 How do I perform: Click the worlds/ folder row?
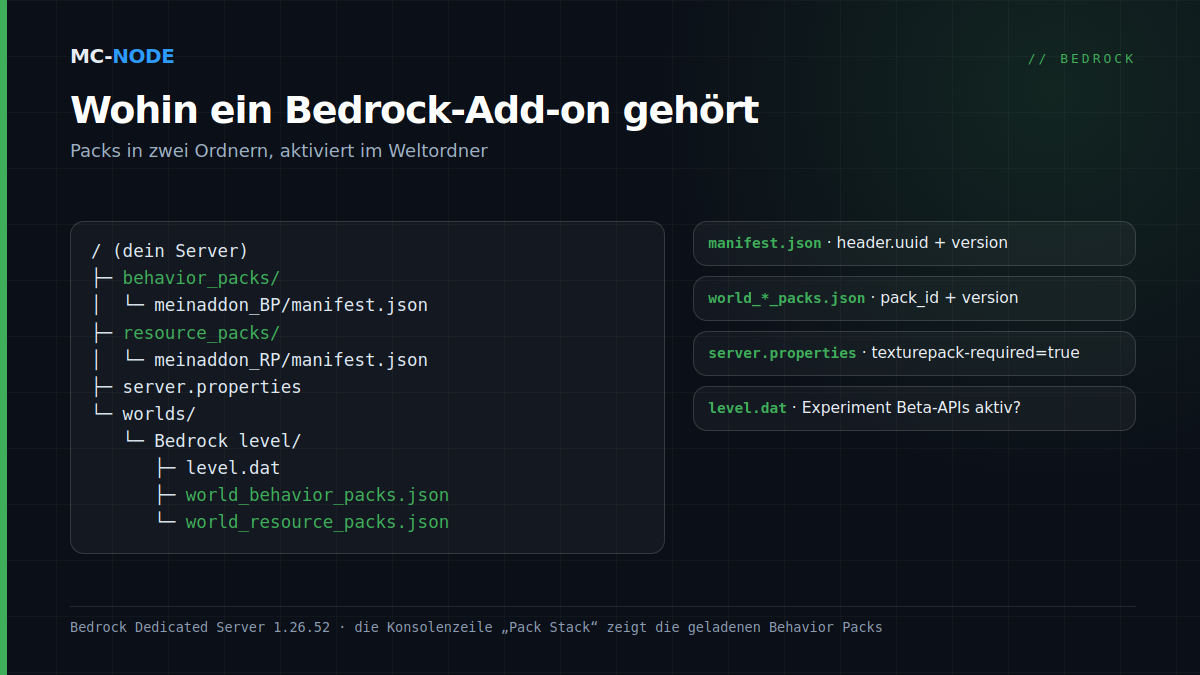pos(159,413)
